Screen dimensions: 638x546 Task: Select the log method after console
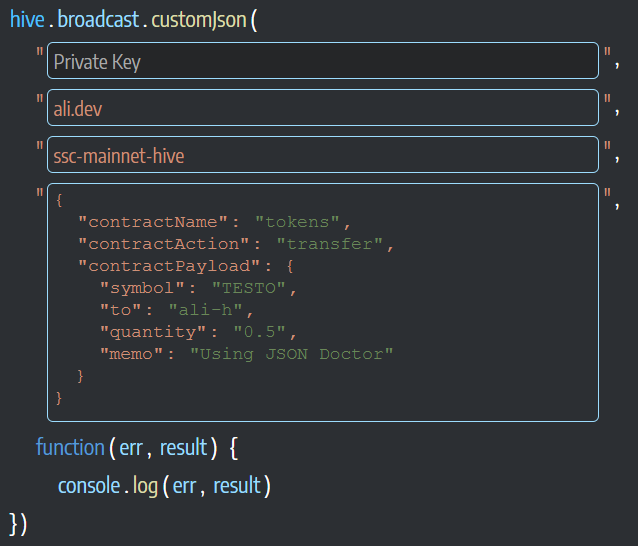(x=145, y=486)
